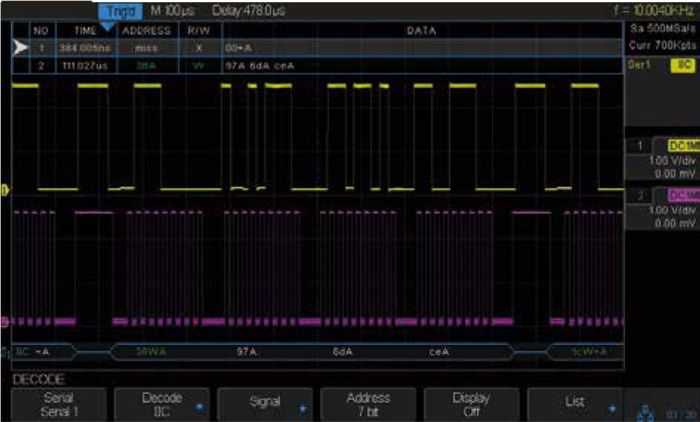
Task: Click the Trig'd status indicator
Action: click(121, 11)
